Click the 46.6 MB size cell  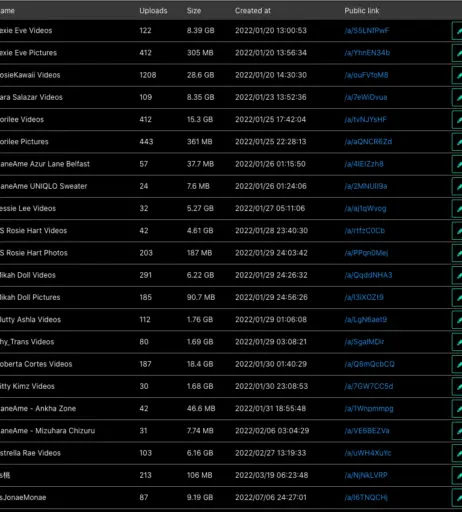pyautogui.click(x=201, y=409)
